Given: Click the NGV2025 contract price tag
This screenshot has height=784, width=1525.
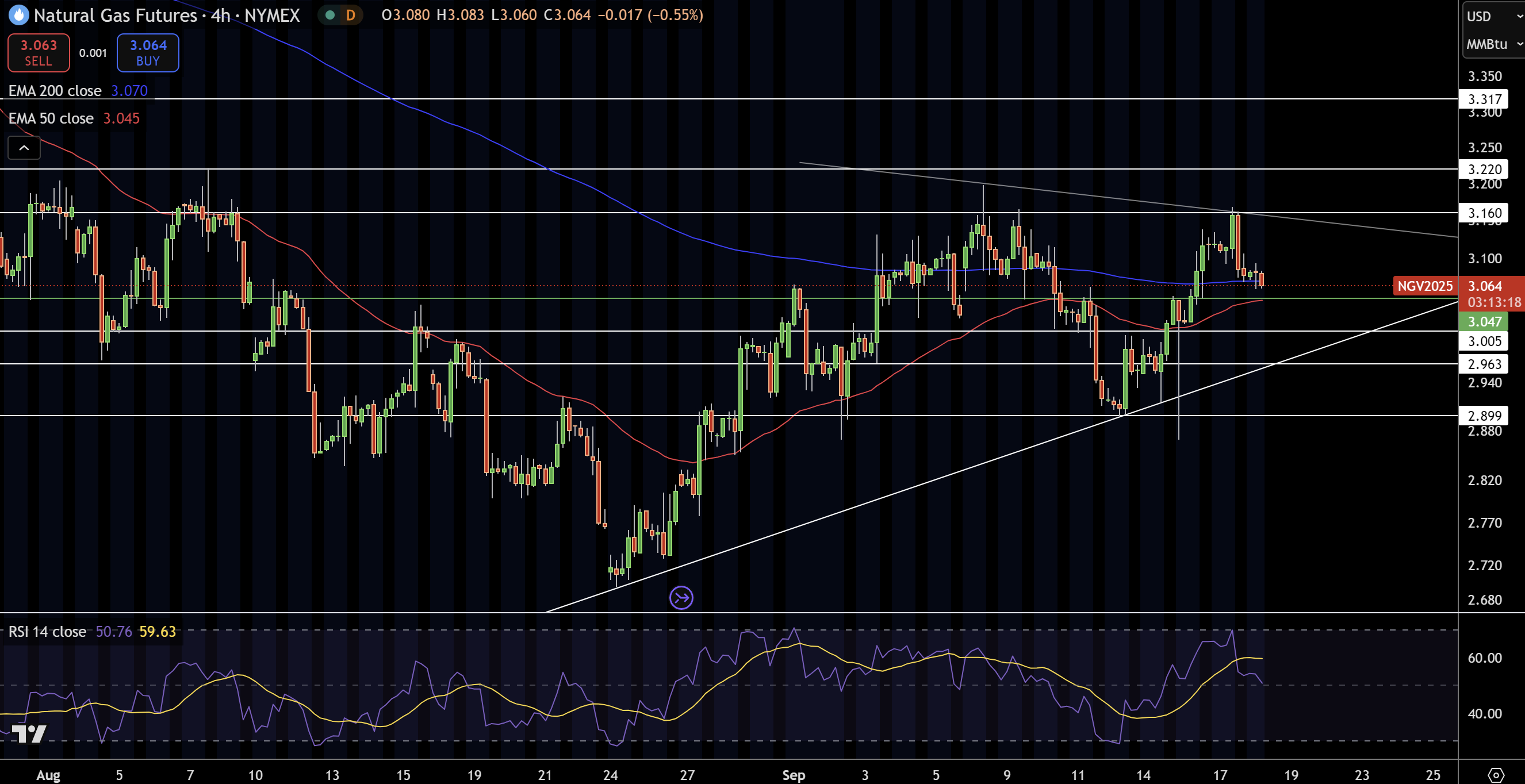Looking at the screenshot, I should pyautogui.click(x=1425, y=286).
